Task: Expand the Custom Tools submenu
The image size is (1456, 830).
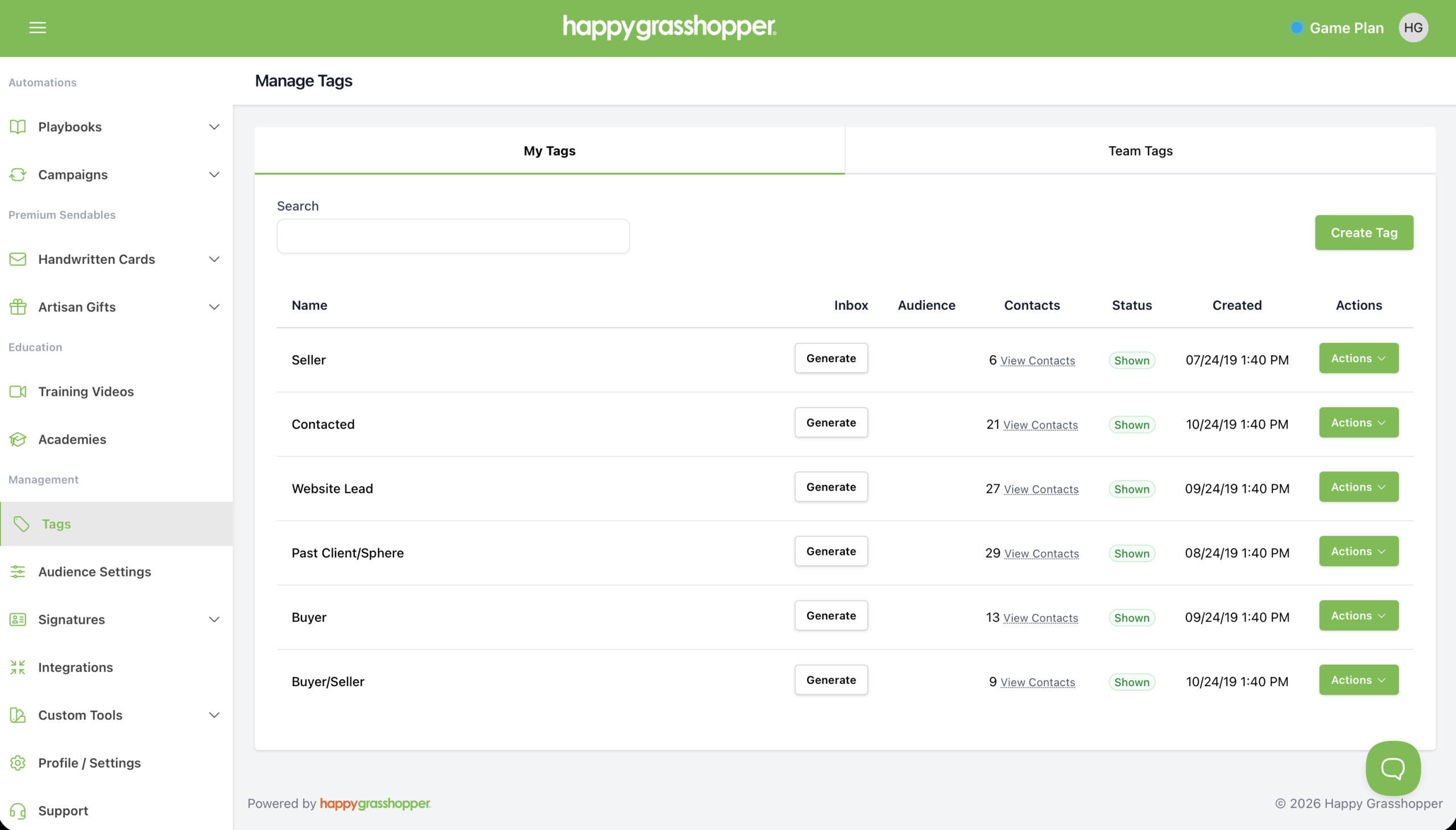Action: click(214, 715)
